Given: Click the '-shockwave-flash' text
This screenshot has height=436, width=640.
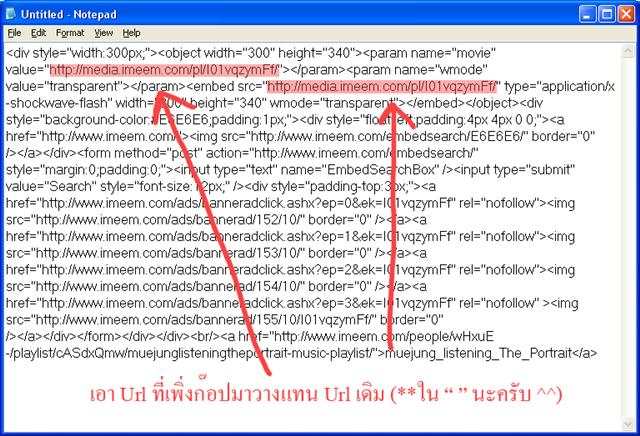Looking at the screenshot, I should pos(59,103).
